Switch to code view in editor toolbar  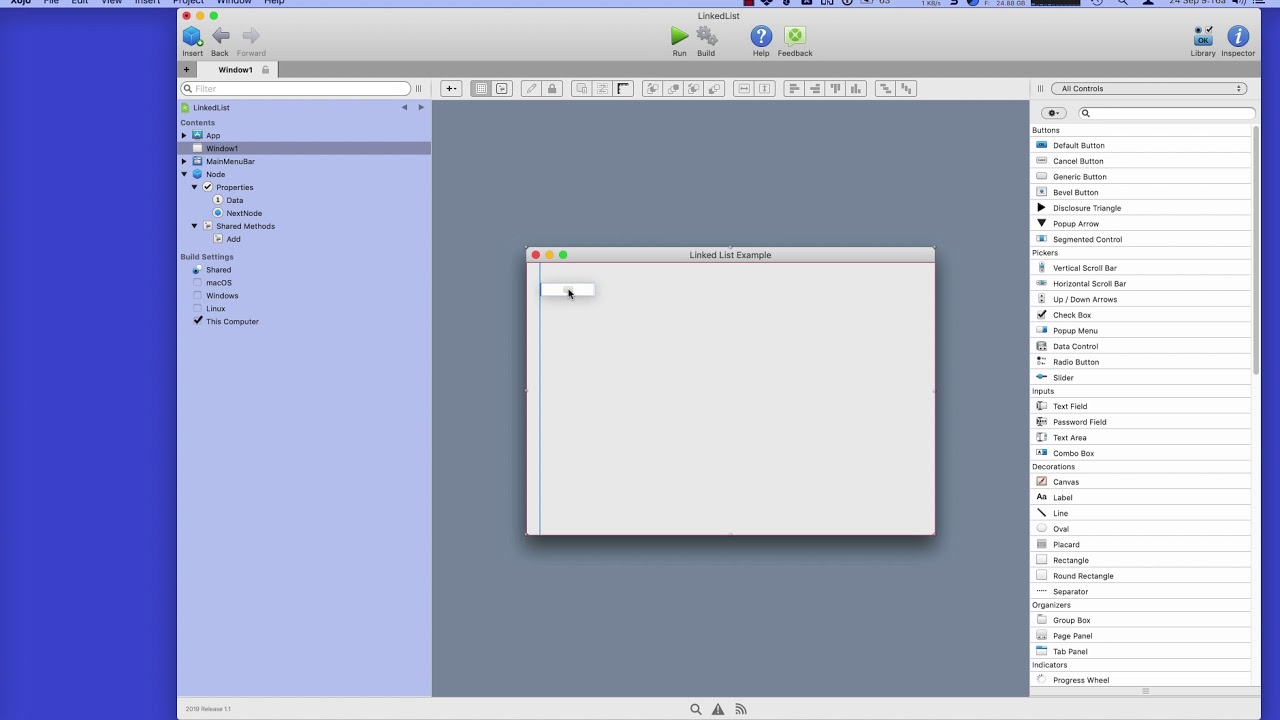[x=502, y=89]
